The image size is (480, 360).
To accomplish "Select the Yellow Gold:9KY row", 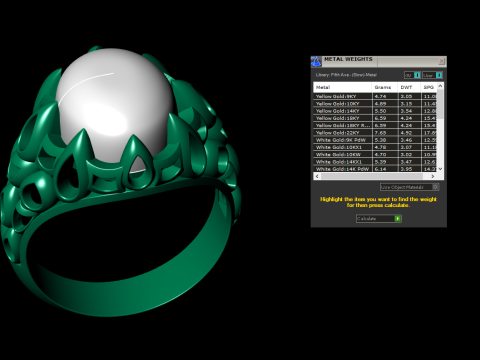I will pos(375,96).
